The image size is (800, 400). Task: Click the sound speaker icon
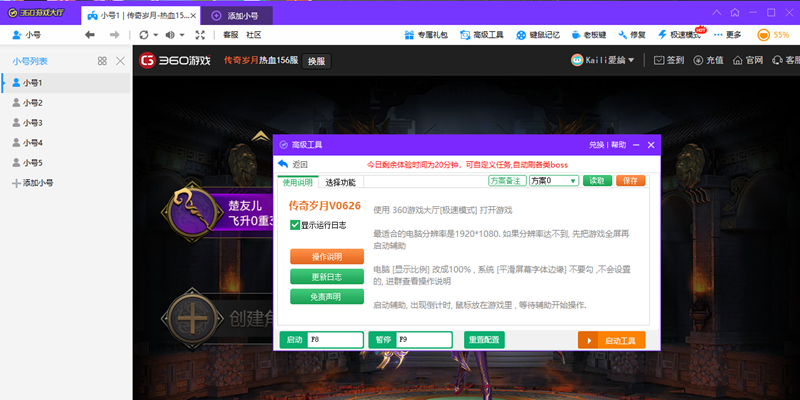pos(170,35)
